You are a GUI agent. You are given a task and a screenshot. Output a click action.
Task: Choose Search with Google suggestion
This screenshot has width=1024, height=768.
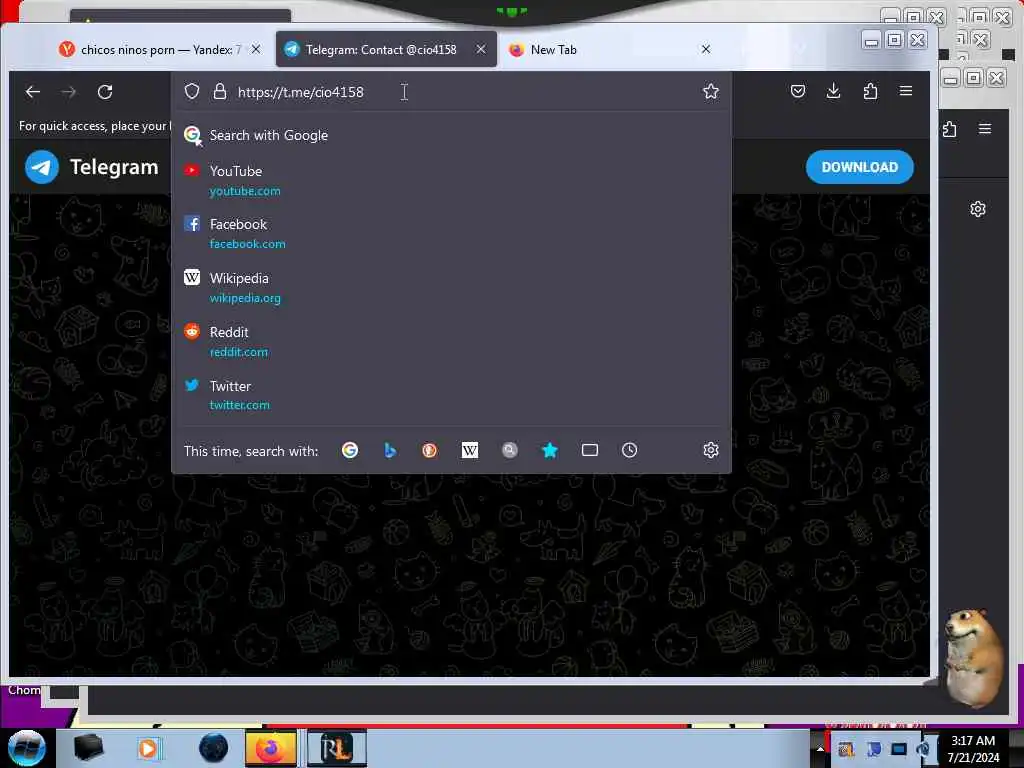click(451, 135)
